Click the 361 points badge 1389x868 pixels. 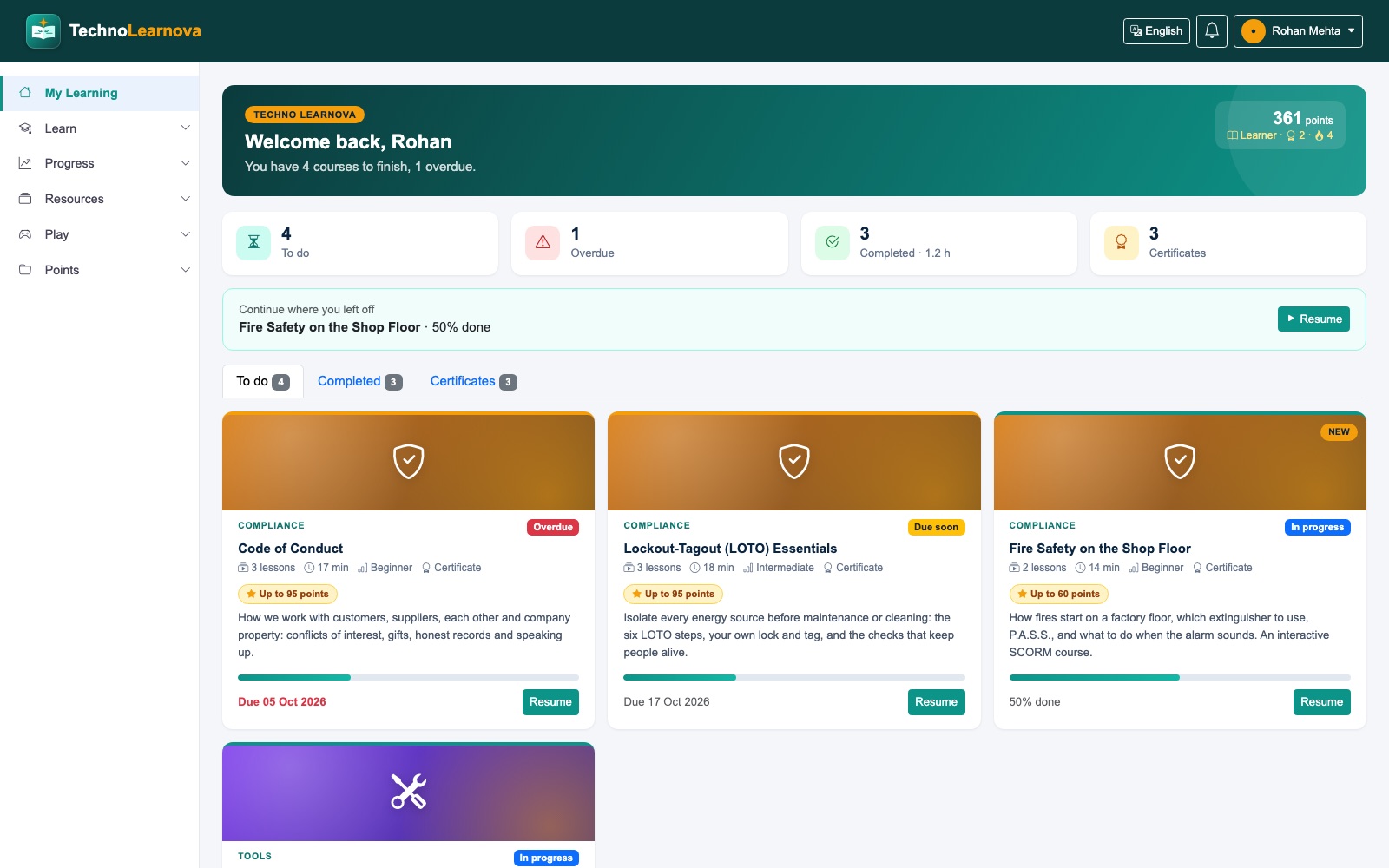pyautogui.click(x=1280, y=125)
